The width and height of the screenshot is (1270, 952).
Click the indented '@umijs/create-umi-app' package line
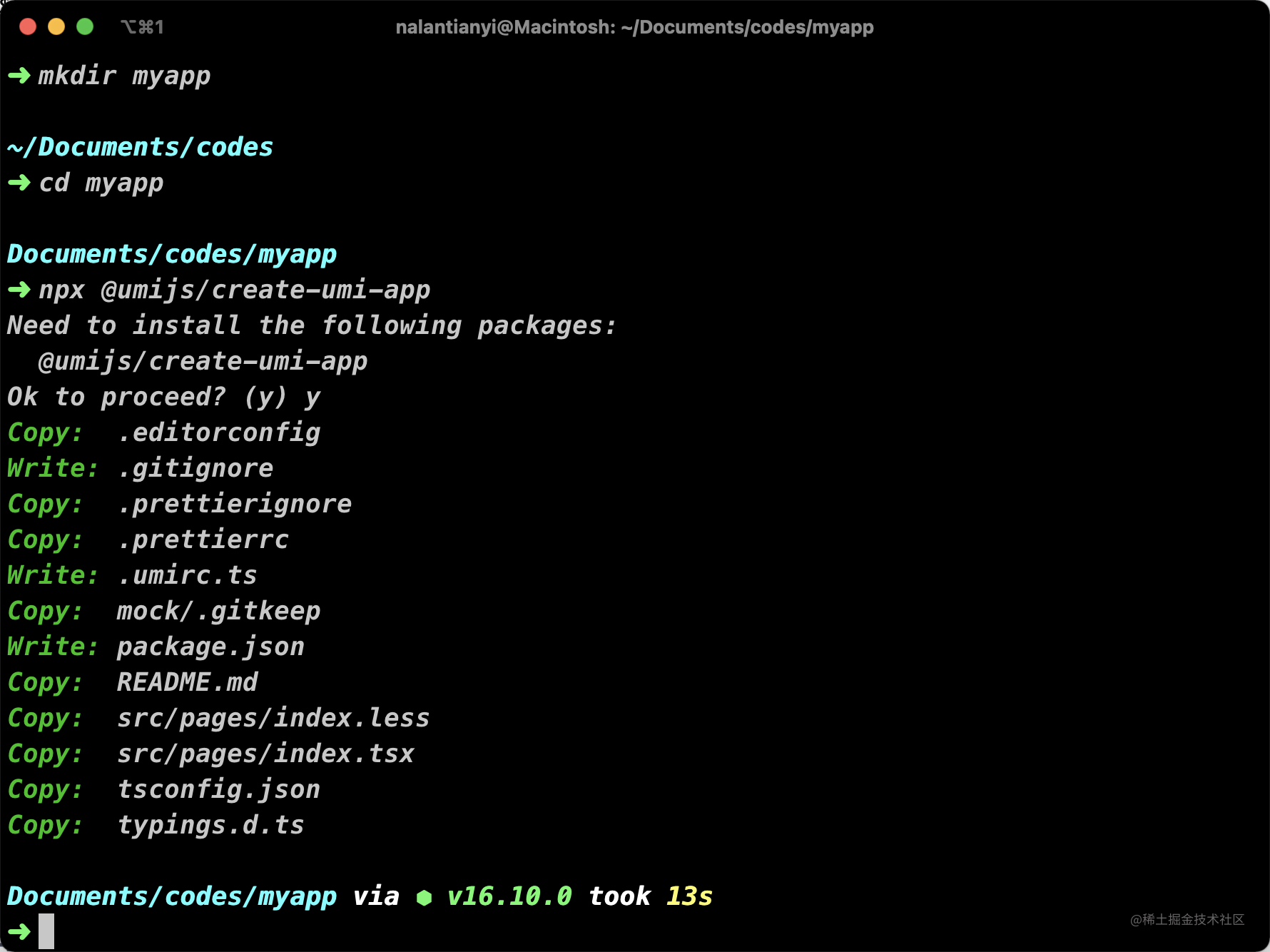[203, 361]
